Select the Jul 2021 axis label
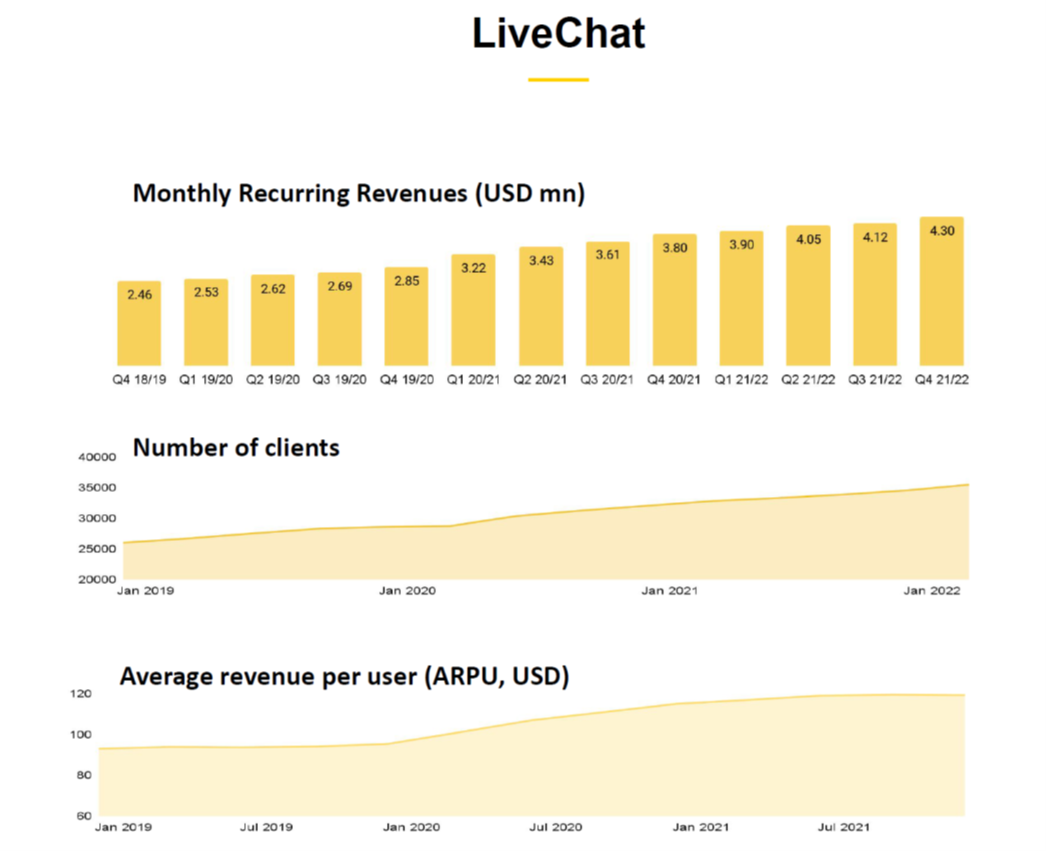The height and width of the screenshot is (851, 1046). click(x=844, y=828)
